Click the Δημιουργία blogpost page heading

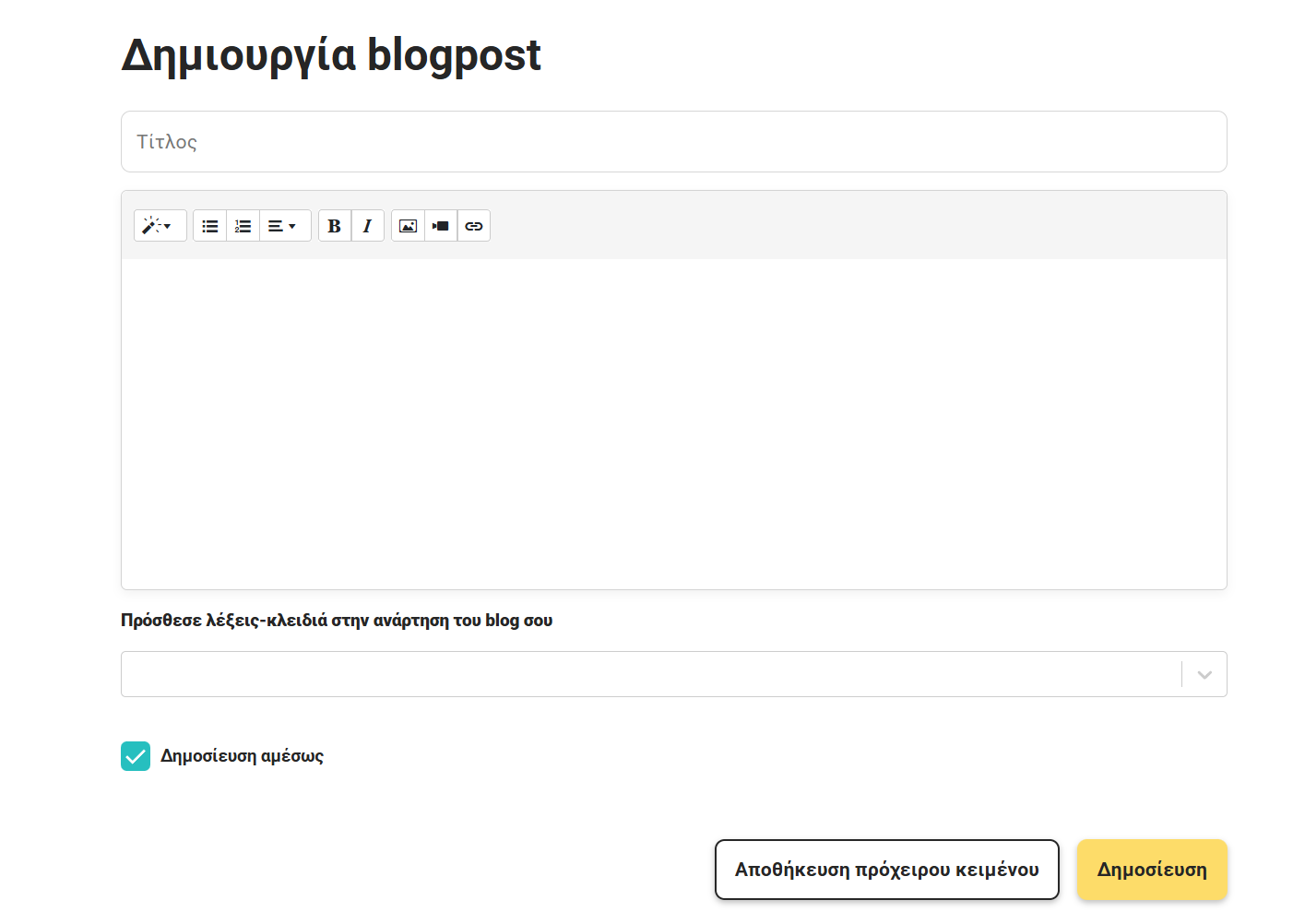click(x=331, y=54)
